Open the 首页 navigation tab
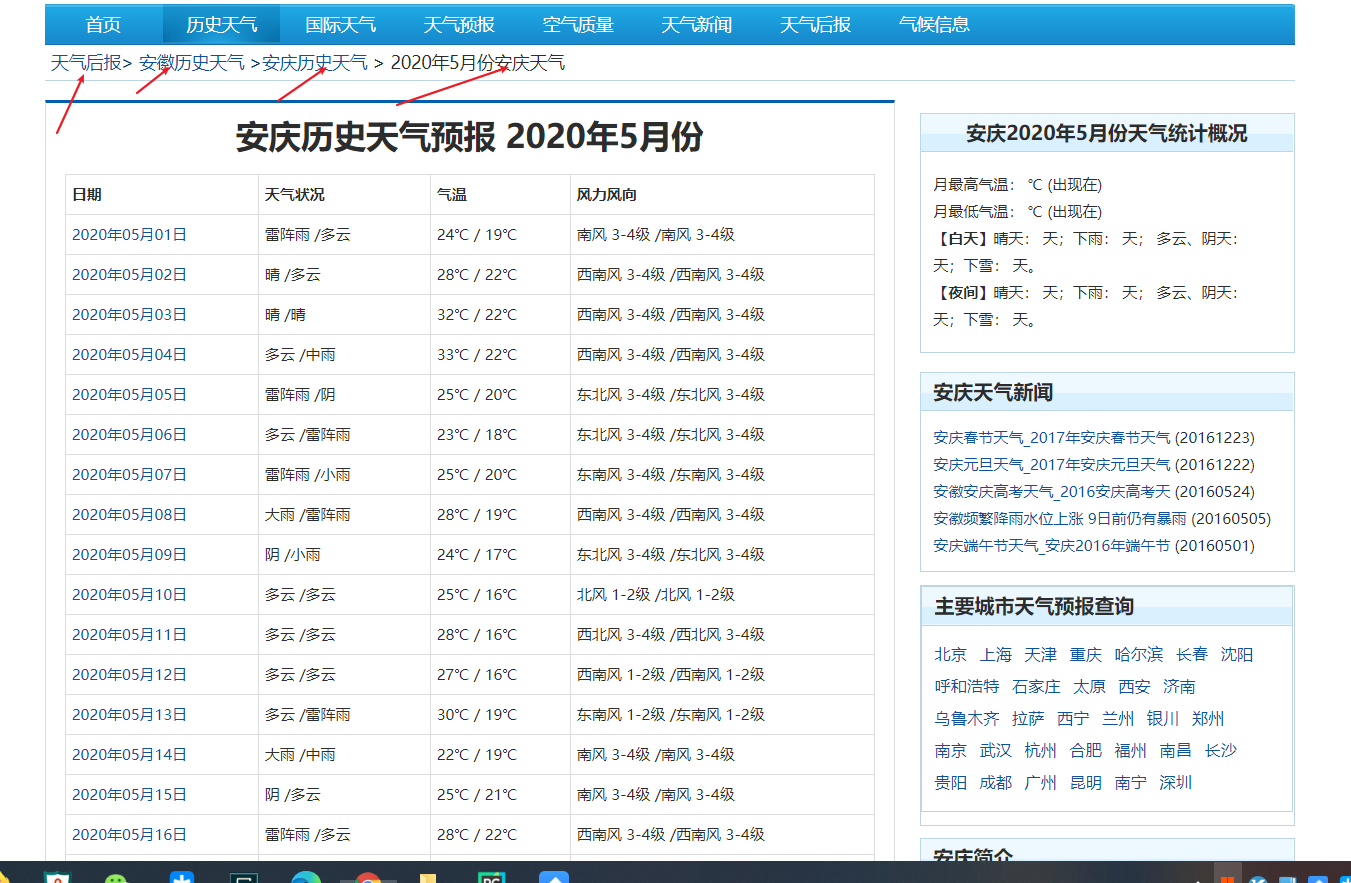The image size is (1351, 883). (103, 25)
